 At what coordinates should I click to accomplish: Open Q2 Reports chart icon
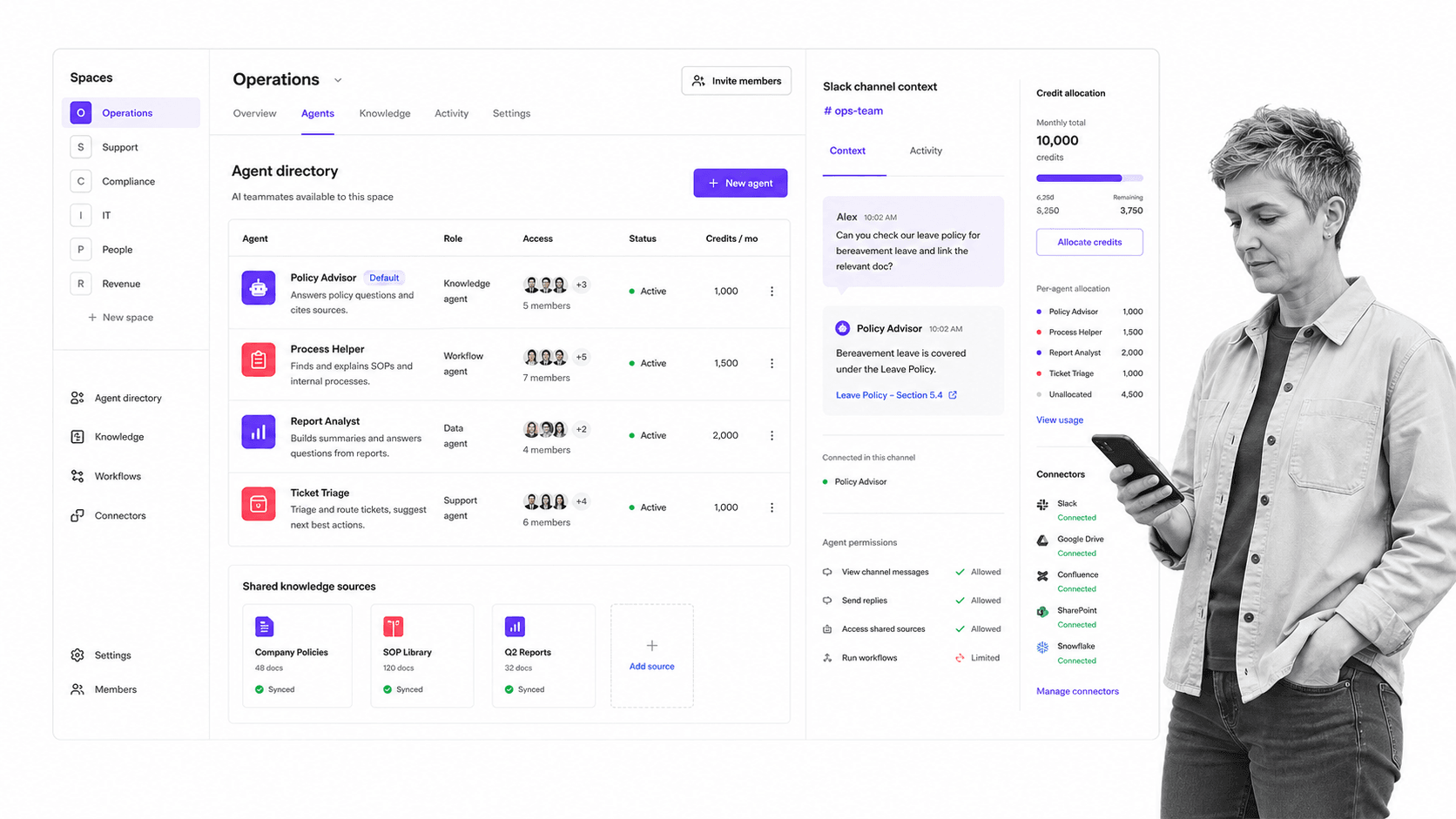pyautogui.click(x=515, y=627)
